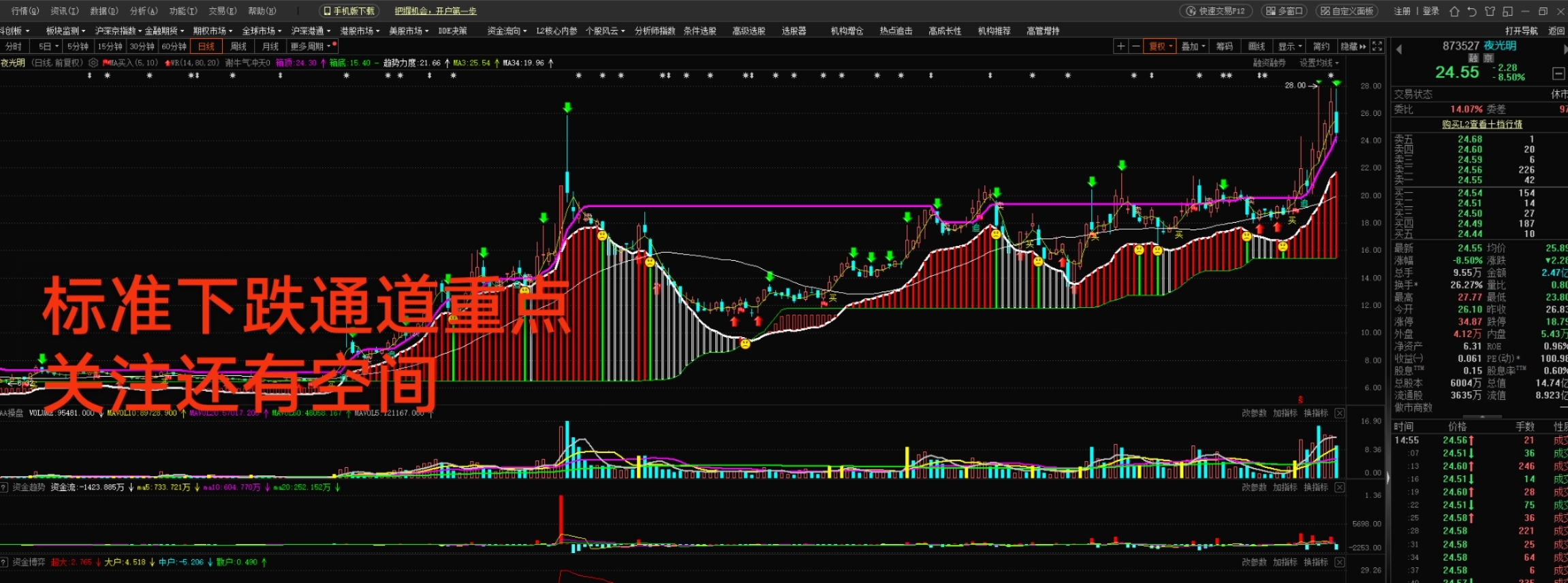The width and height of the screenshot is (1568, 583).
Task: Open indicator settings gear next to 夜光明
Action: pos(93,63)
